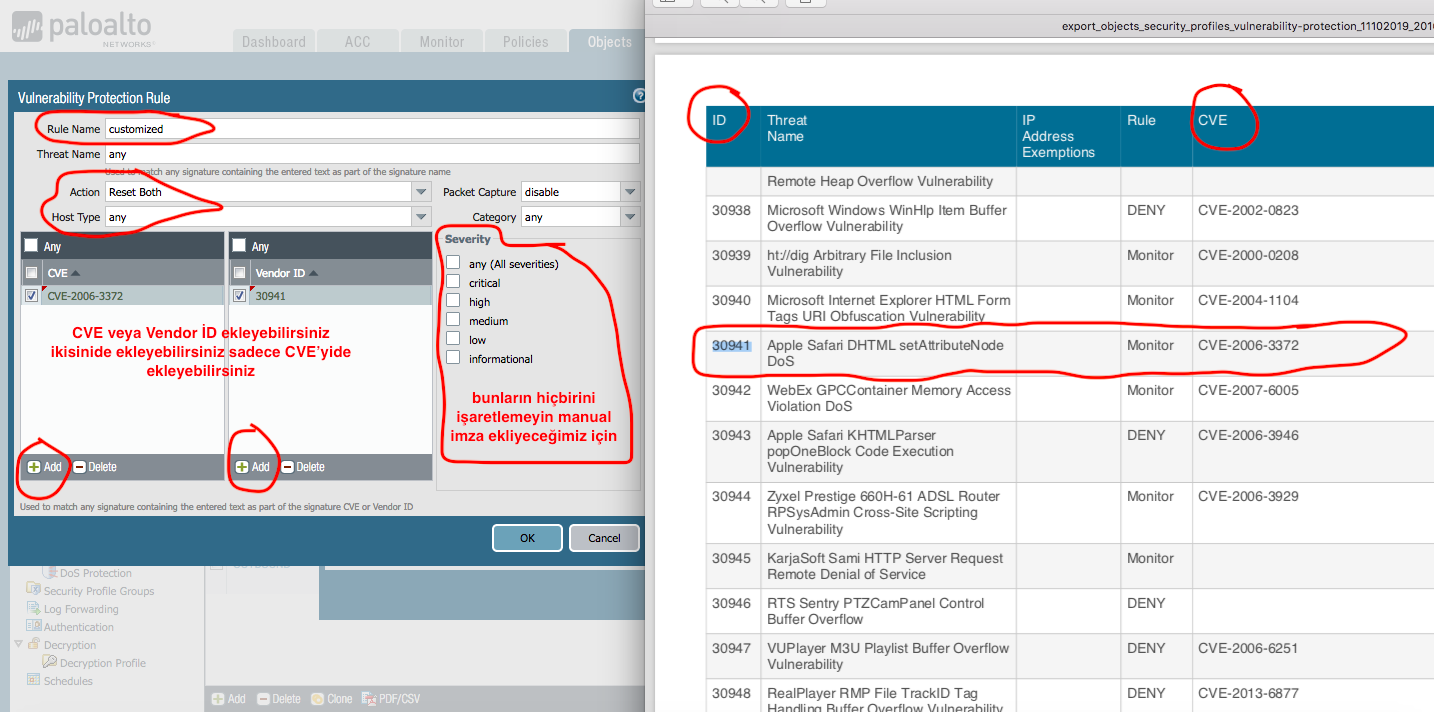Enable the critical severity checkbox
1434x712 pixels.
[453, 283]
